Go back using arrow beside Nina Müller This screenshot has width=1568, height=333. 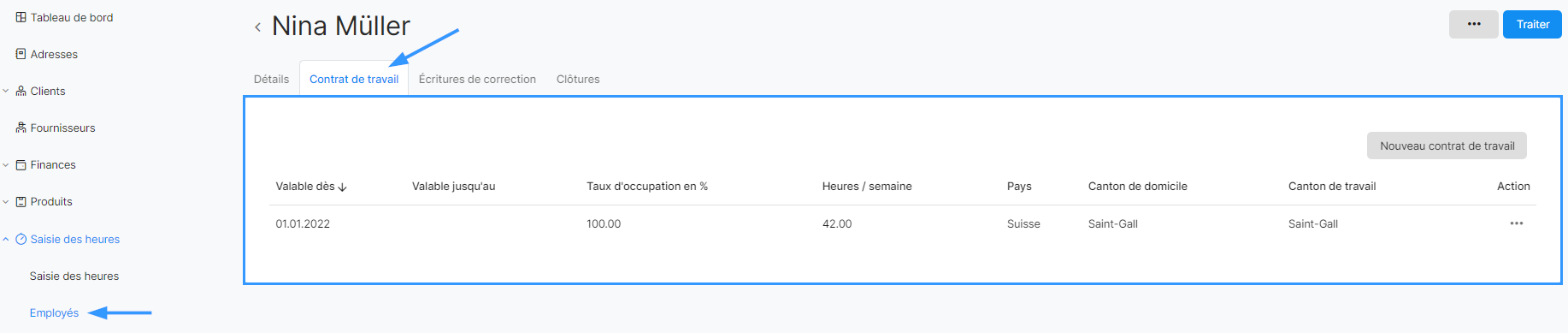[x=257, y=27]
